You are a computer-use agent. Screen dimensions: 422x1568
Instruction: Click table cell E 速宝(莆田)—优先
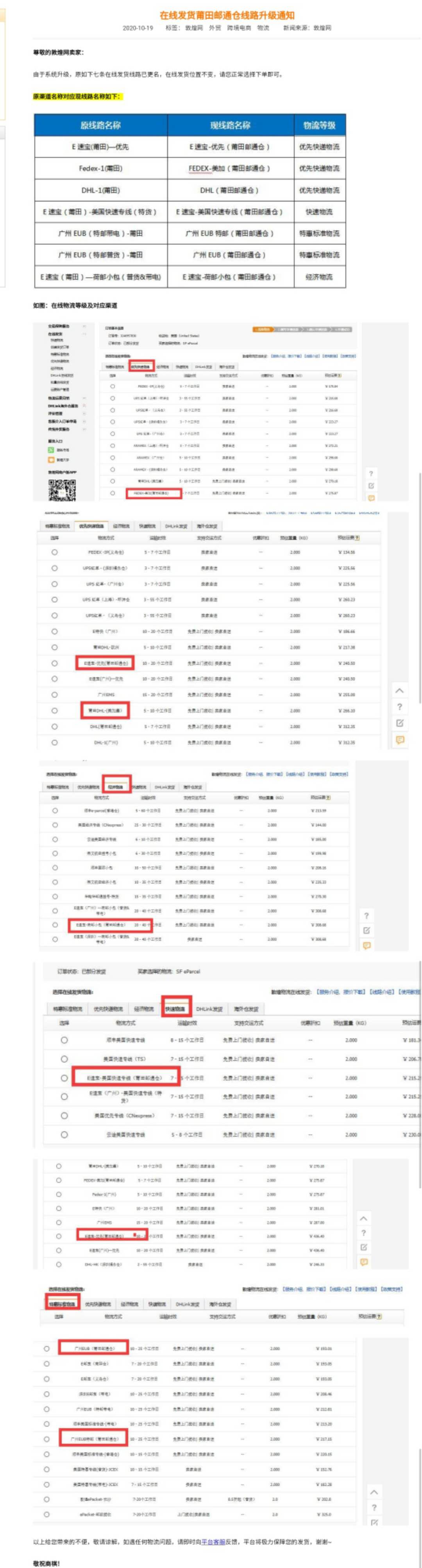pos(101,147)
